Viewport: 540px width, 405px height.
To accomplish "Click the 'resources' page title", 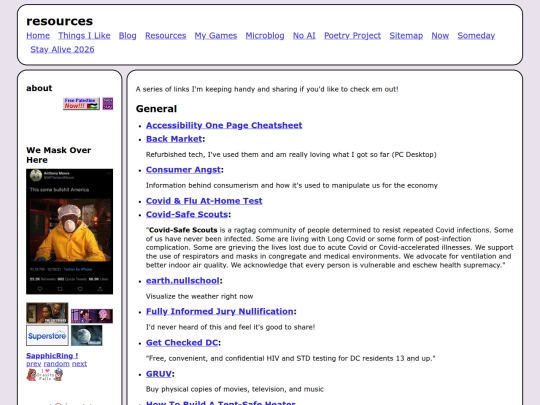I will [x=60, y=21].
